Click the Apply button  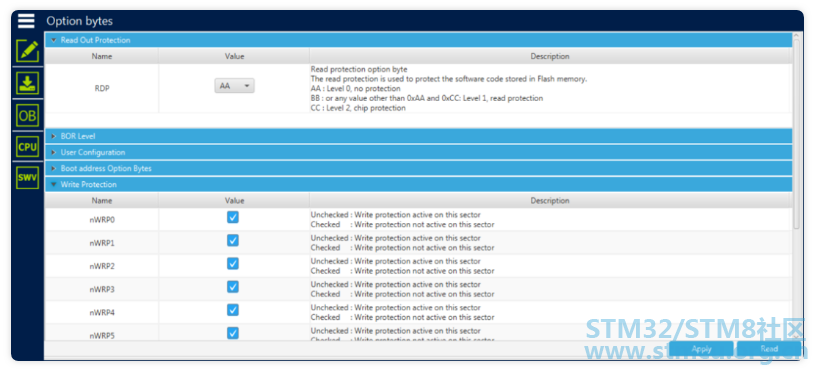pyautogui.click(x=701, y=348)
